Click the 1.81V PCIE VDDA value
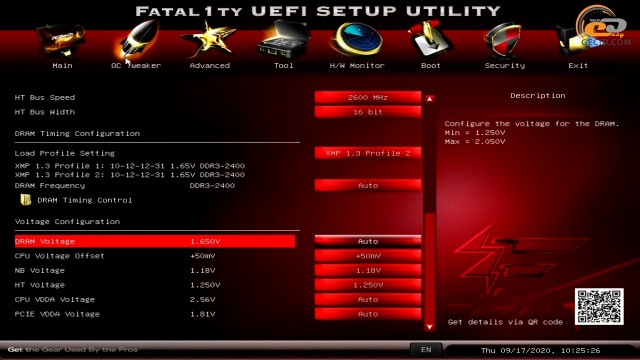 (202, 314)
